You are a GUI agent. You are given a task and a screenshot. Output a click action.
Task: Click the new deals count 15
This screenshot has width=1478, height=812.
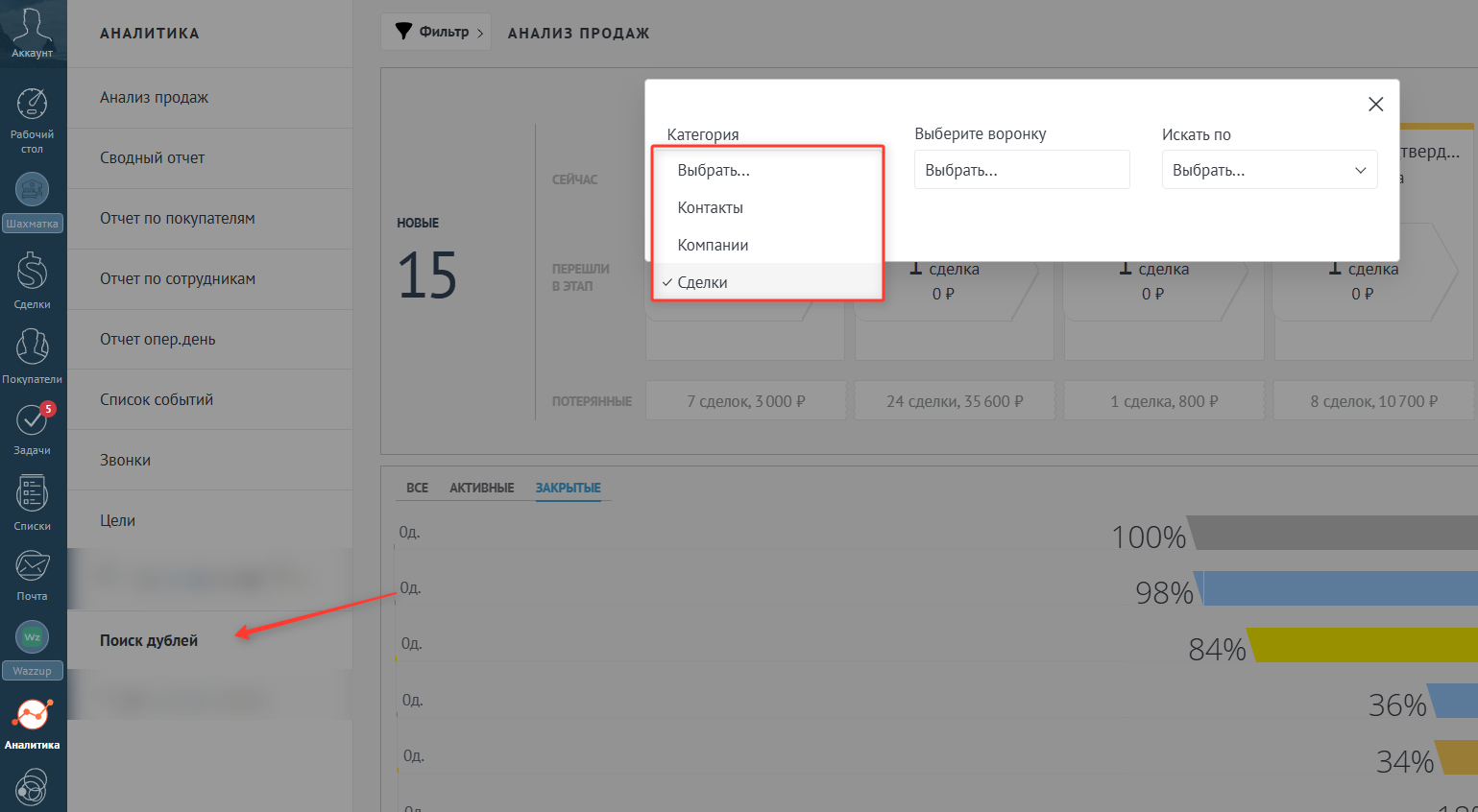pos(427,276)
